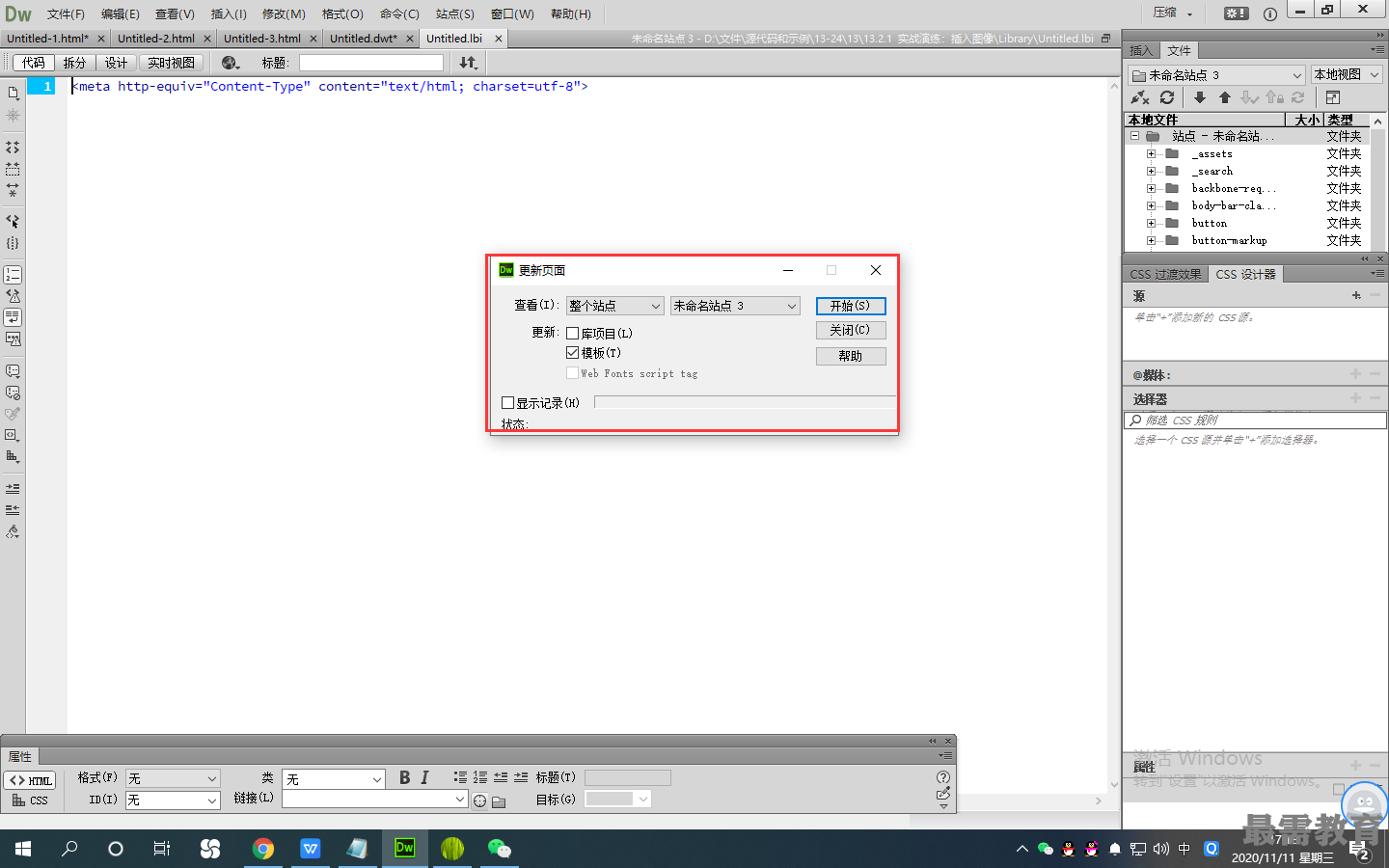Collapse the site root folder node
Viewport: 1389px width, 868px height.
pyautogui.click(x=1135, y=136)
